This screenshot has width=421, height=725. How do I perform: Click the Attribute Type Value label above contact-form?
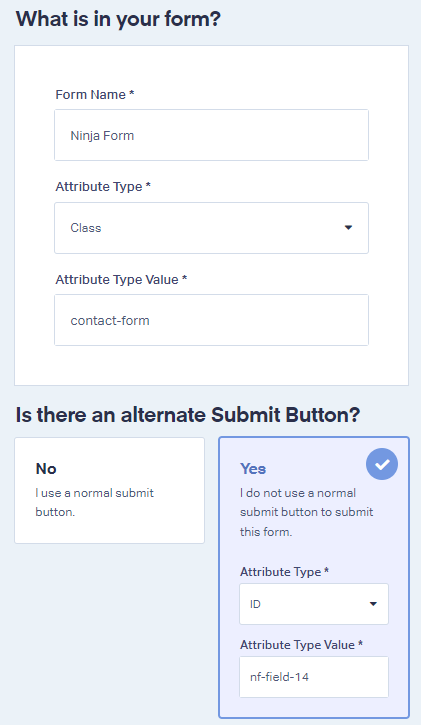121,279
